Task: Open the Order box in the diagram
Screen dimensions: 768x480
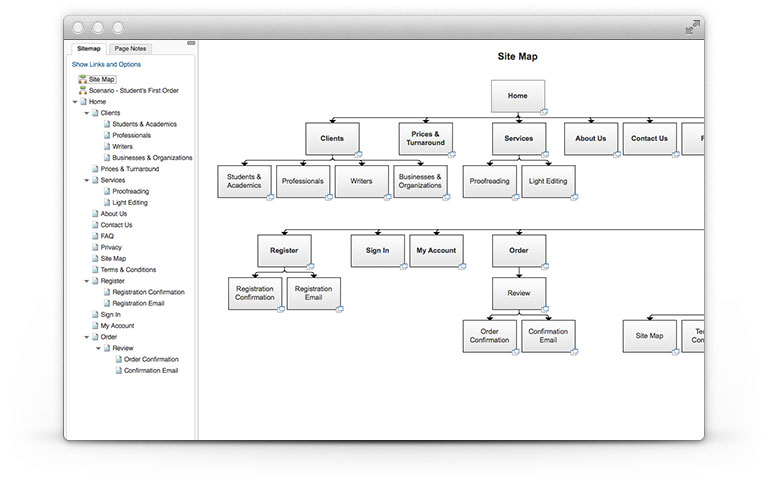Action: [x=519, y=250]
